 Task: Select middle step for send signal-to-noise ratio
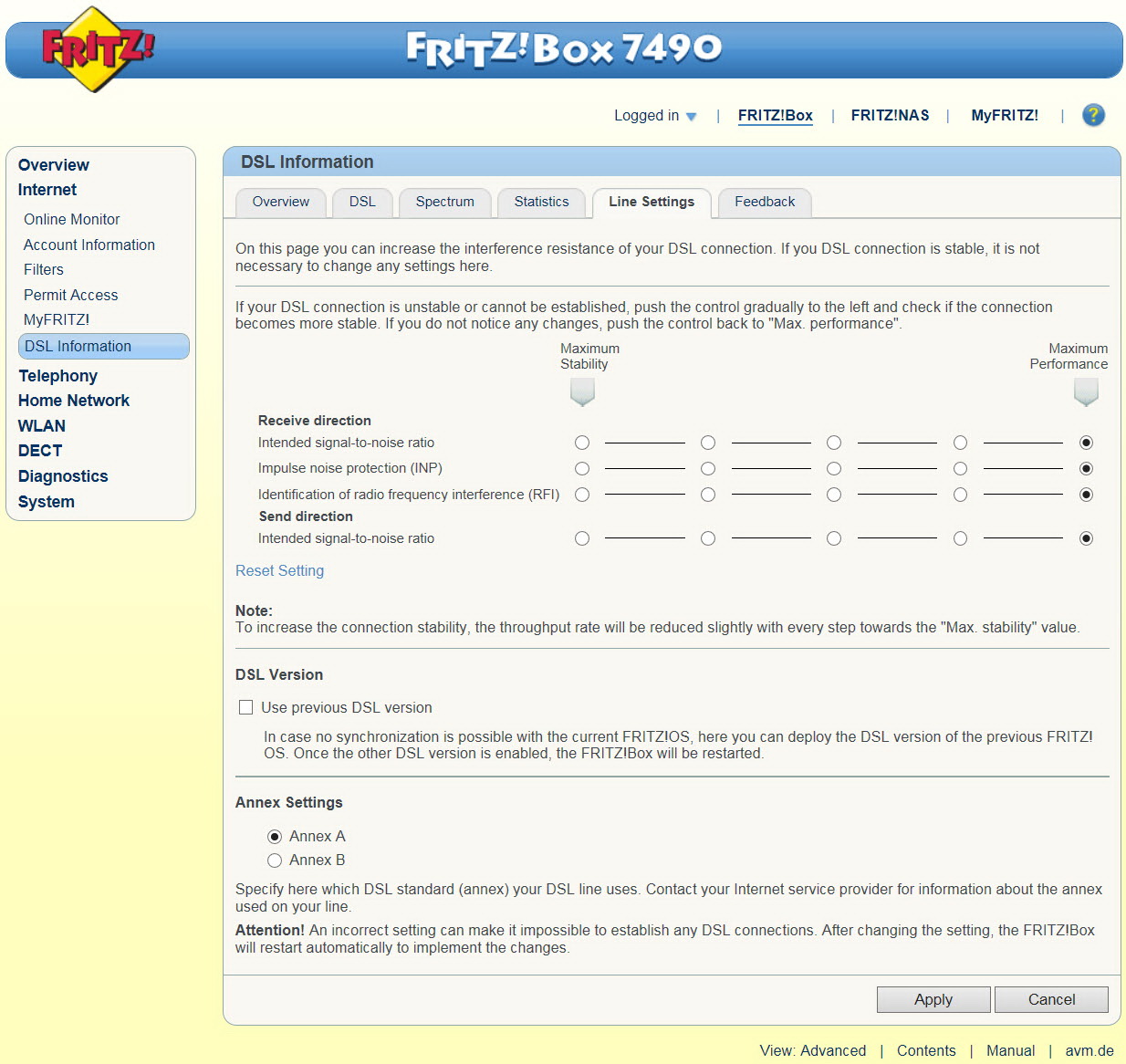(834, 538)
